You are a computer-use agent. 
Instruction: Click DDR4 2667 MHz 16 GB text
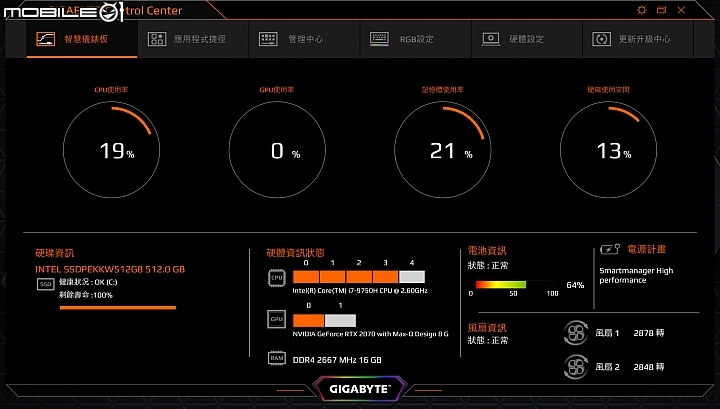pyautogui.click(x=337, y=360)
